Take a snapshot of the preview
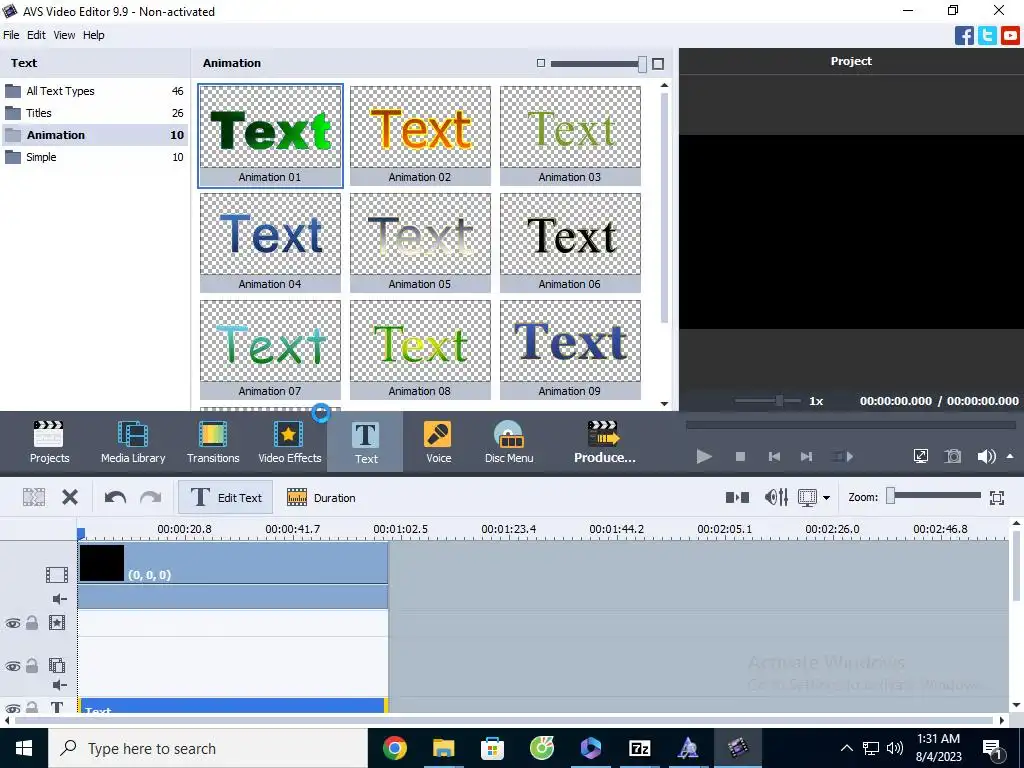Viewport: 1024px width, 768px height. [x=953, y=456]
